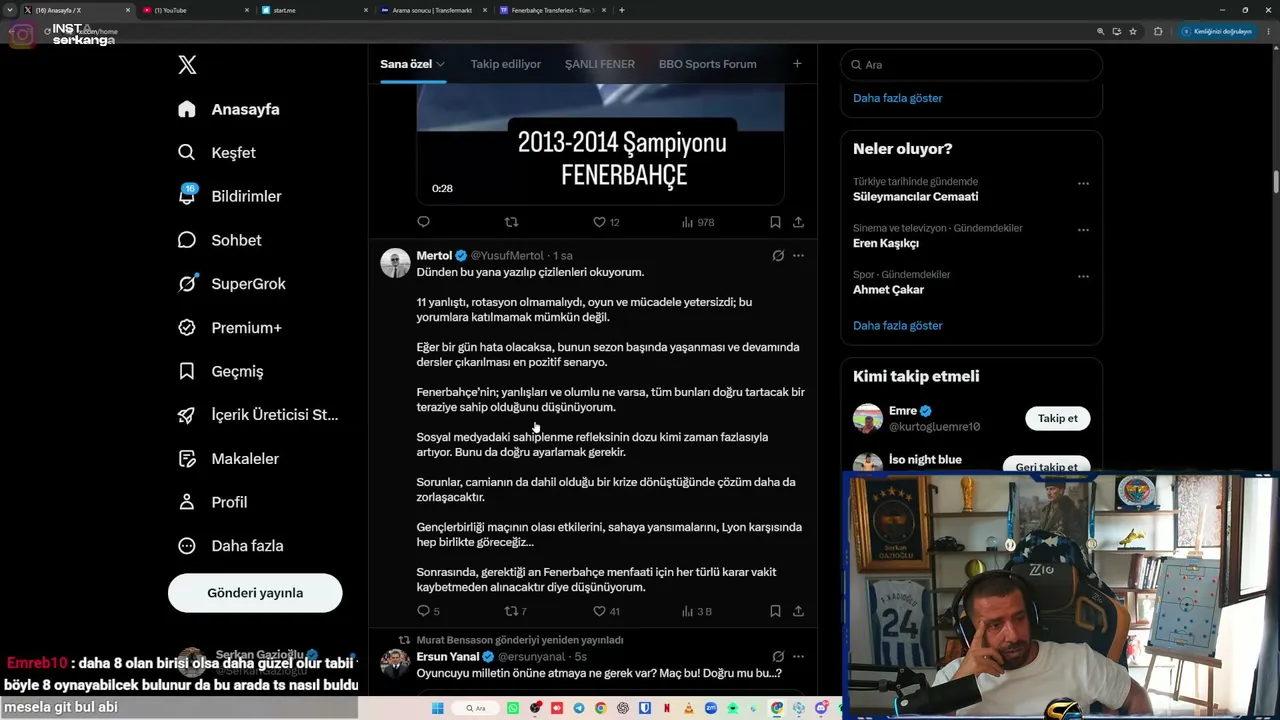Open Geçmiş bookmarks page
Image resolution: width=1280 pixels, height=720 pixels.
(220, 371)
